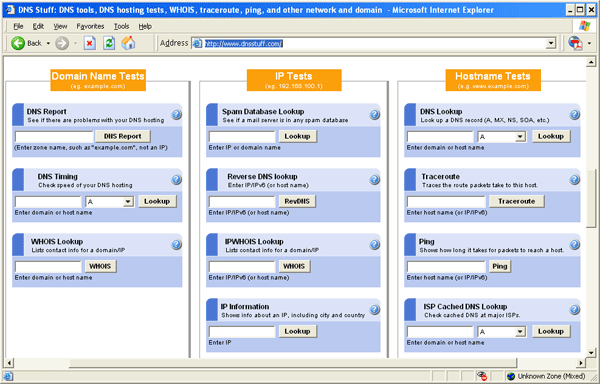Focus the DNS Report zone name field
The width and height of the screenshot is (600, 384).
54,137
